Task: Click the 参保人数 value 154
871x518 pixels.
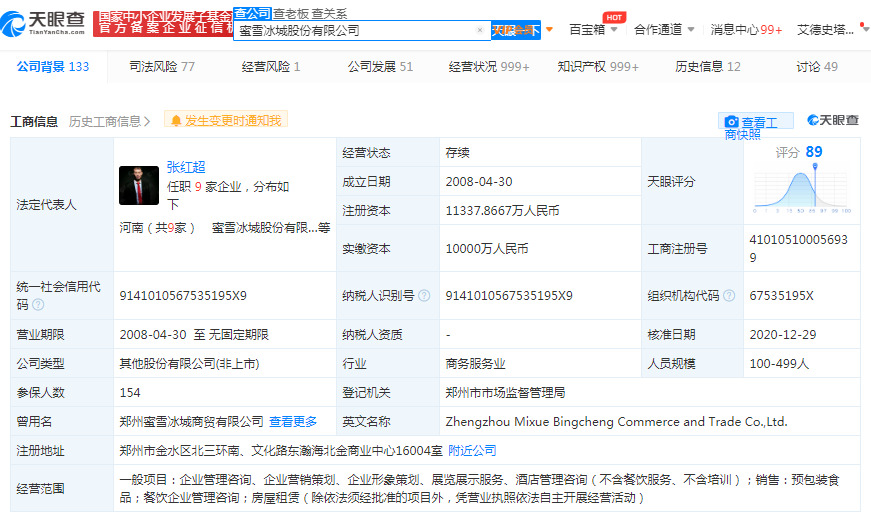Action: (x=130, y=393)
